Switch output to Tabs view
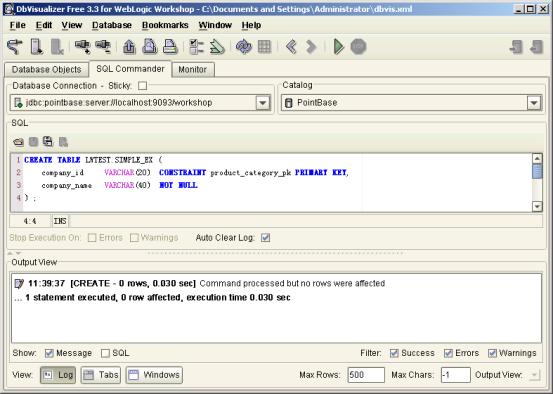 [x=101, y=375]
